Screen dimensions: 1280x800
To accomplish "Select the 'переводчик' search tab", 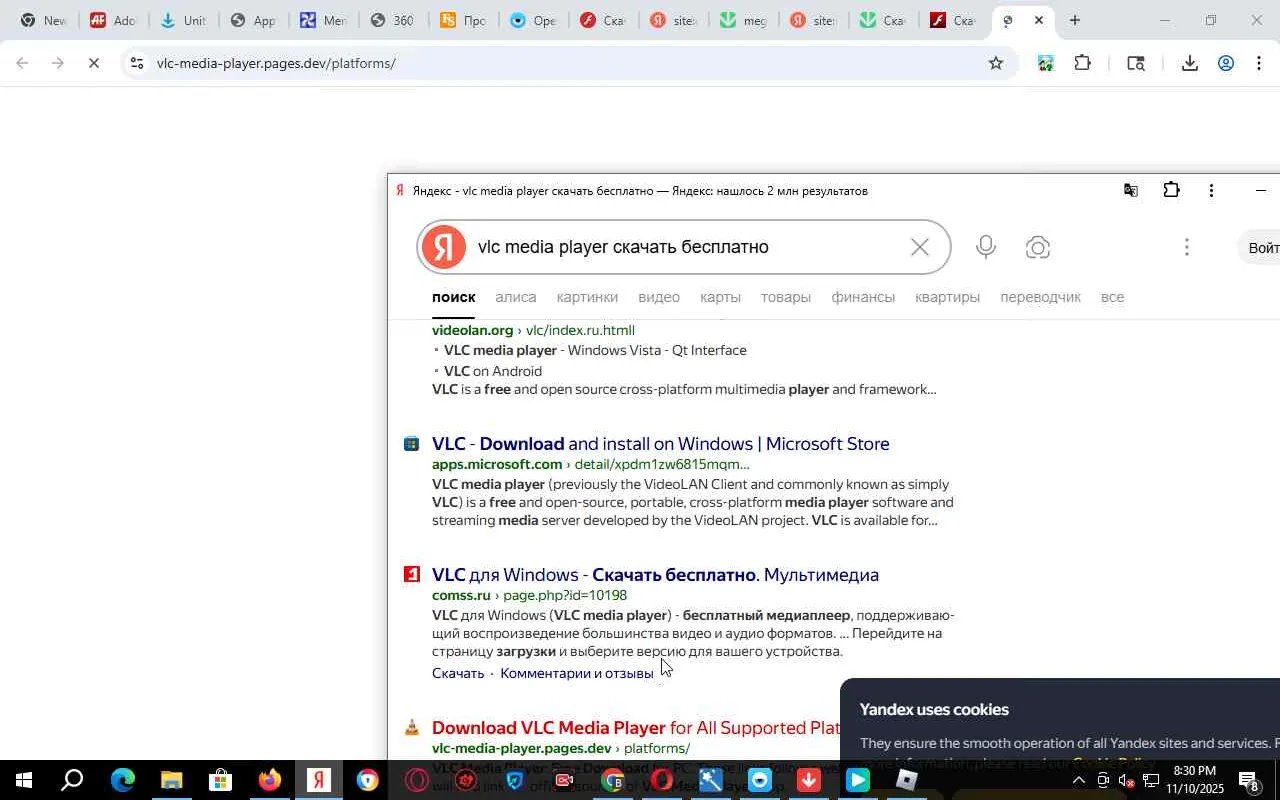I will (x=1040, y=297).
